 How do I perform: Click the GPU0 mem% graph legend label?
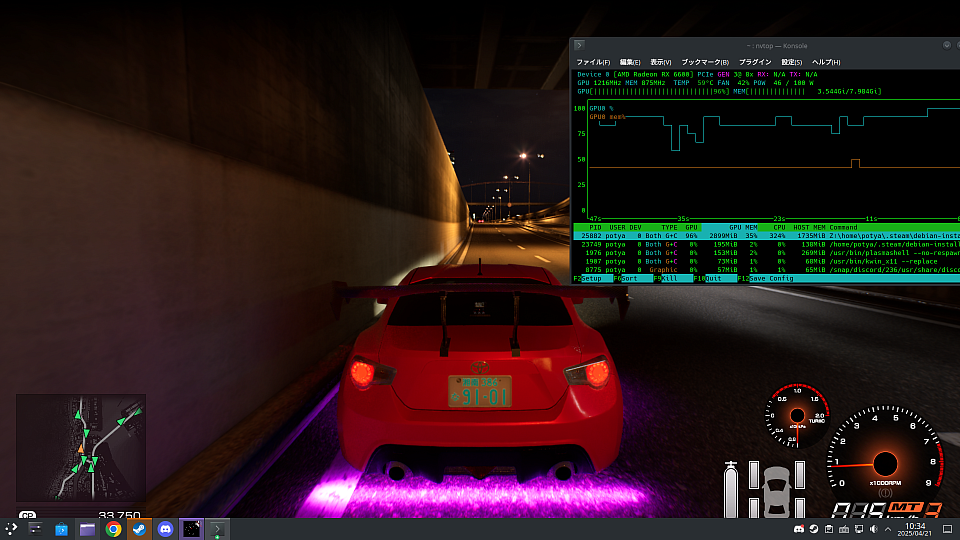(x=607, y=117)
